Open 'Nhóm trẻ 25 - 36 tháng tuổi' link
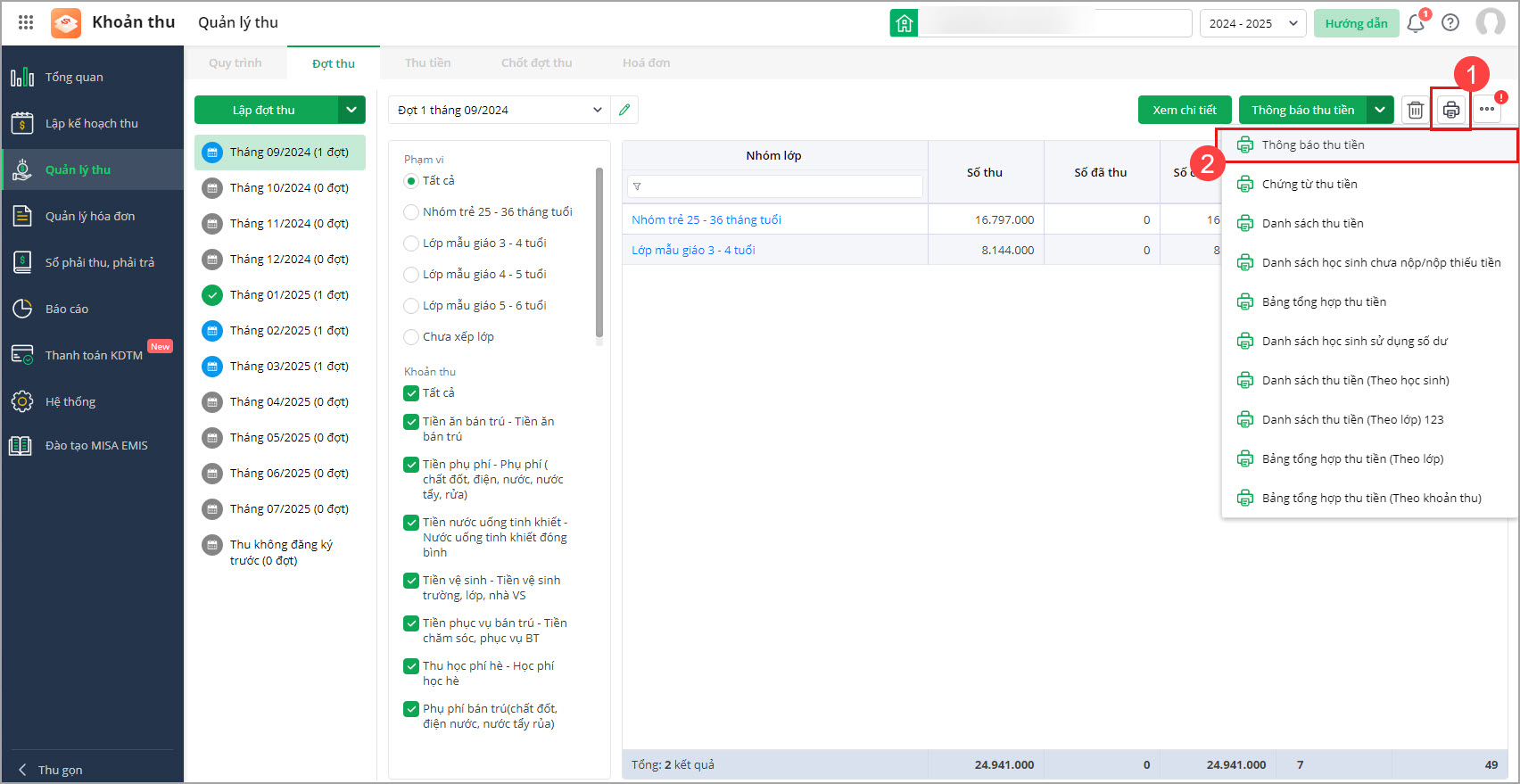Screen dimensions: 1520x784 point(706,219)
